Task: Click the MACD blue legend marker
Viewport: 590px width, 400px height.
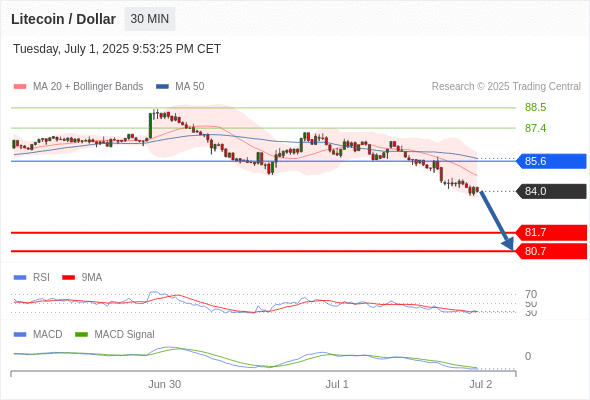Action: click(20, 334)
